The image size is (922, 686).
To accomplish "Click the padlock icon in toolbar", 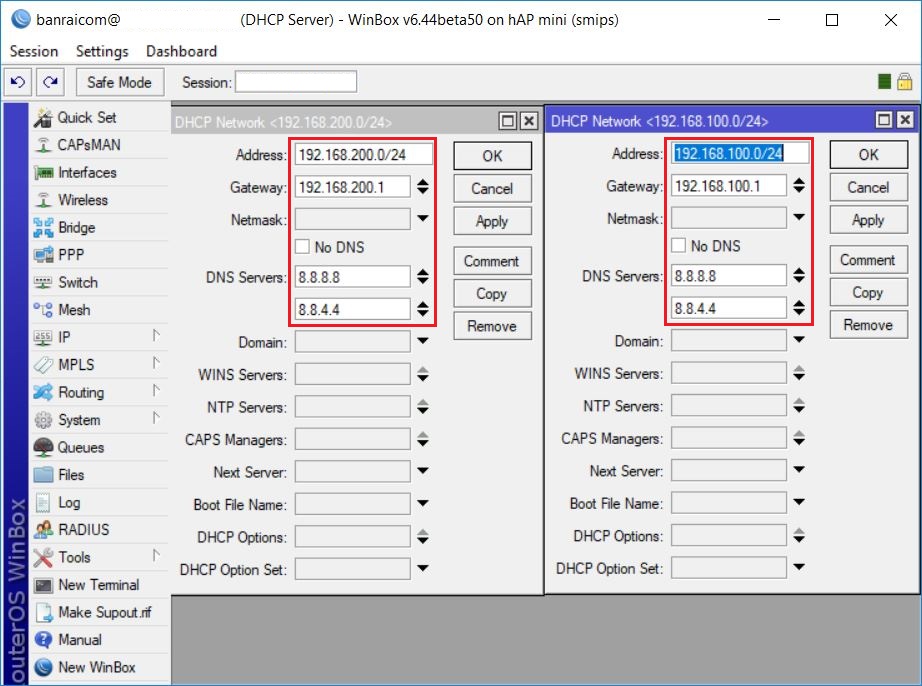I will point(905,82).
